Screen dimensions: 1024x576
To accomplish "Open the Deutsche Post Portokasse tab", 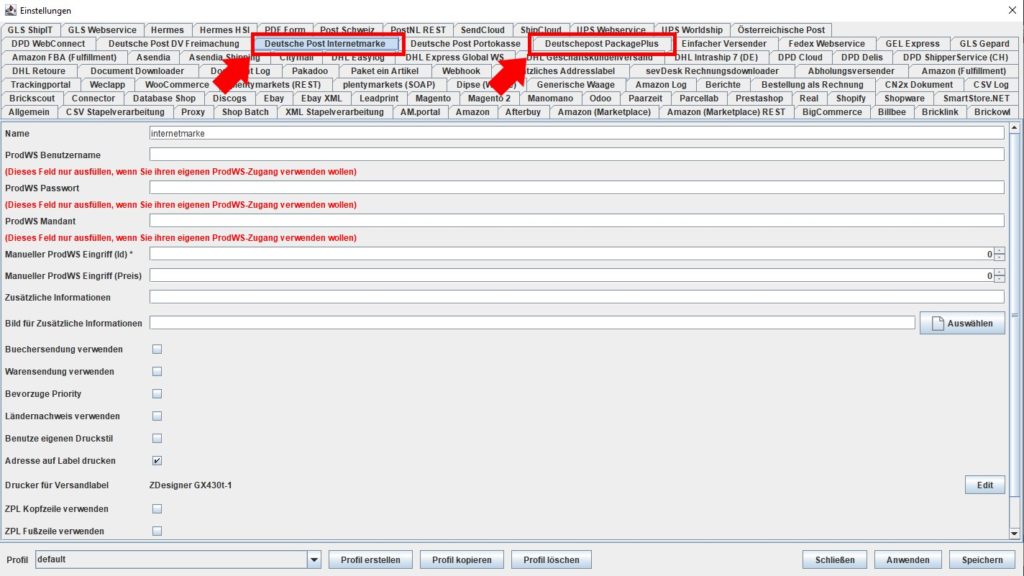I will (465, 44).
